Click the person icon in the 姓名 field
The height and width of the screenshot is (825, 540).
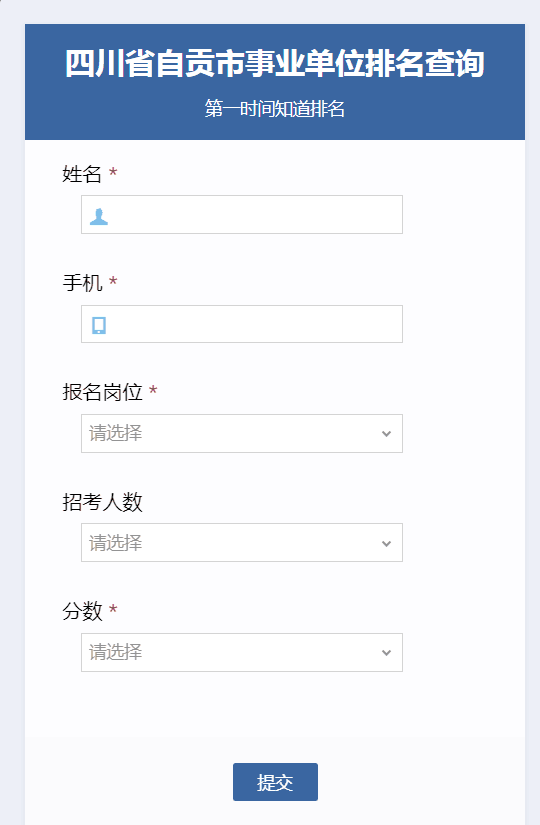tap(98, 216)
